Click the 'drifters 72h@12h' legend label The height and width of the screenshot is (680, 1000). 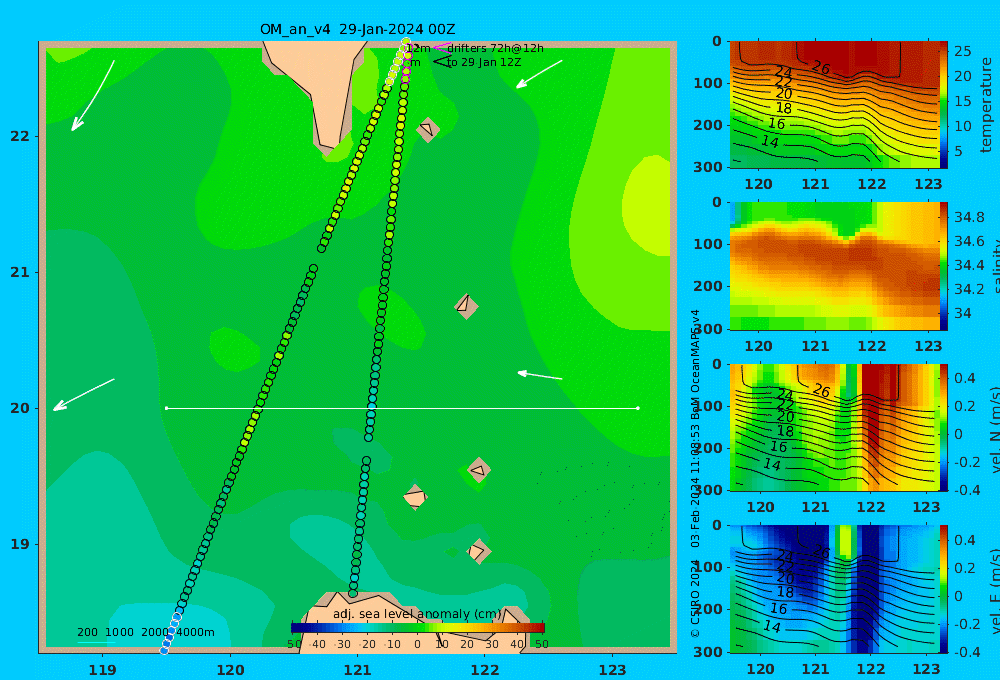coord(496,48)
